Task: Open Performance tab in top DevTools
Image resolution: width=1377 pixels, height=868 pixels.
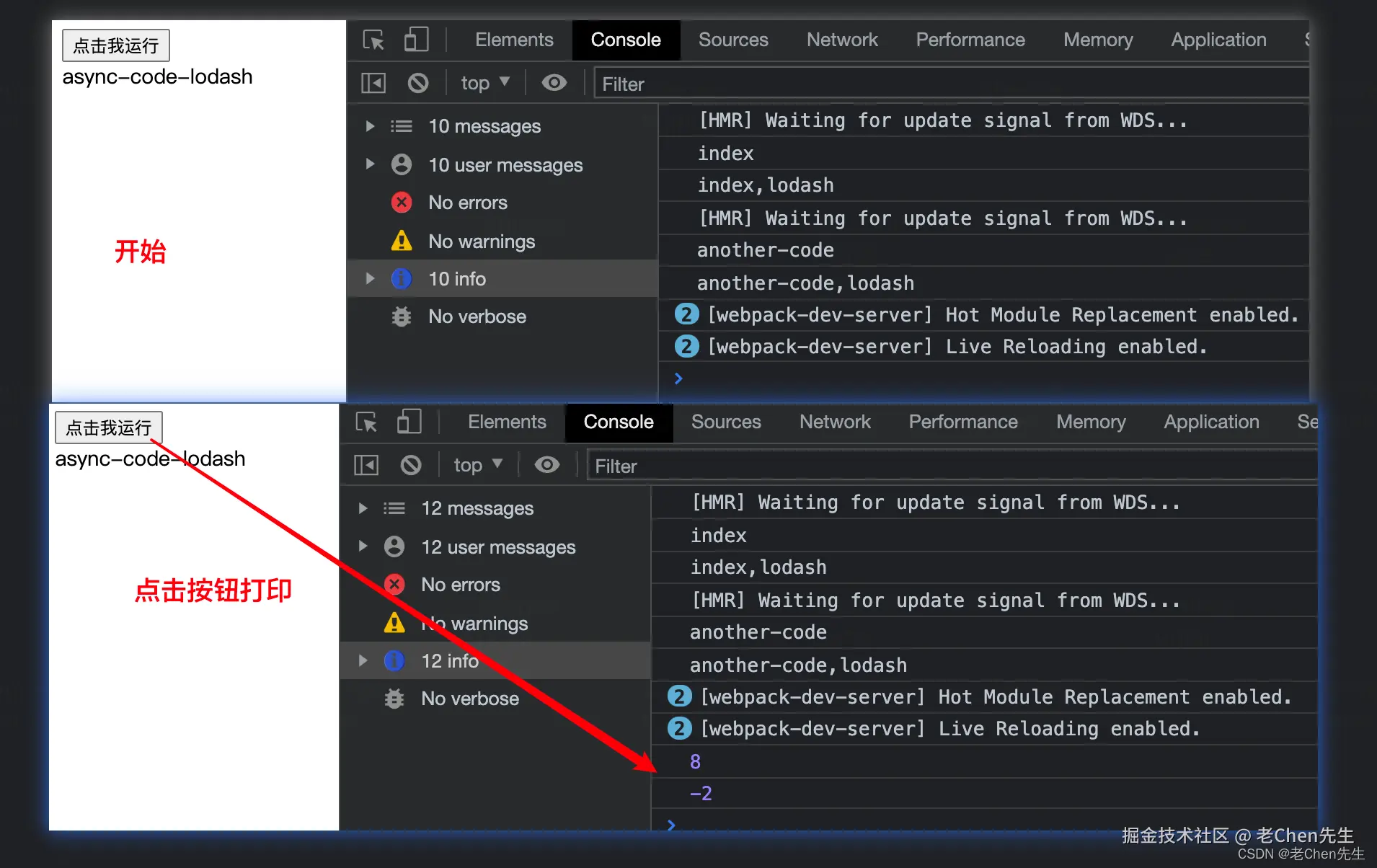Action: click(x=970, y=40)
